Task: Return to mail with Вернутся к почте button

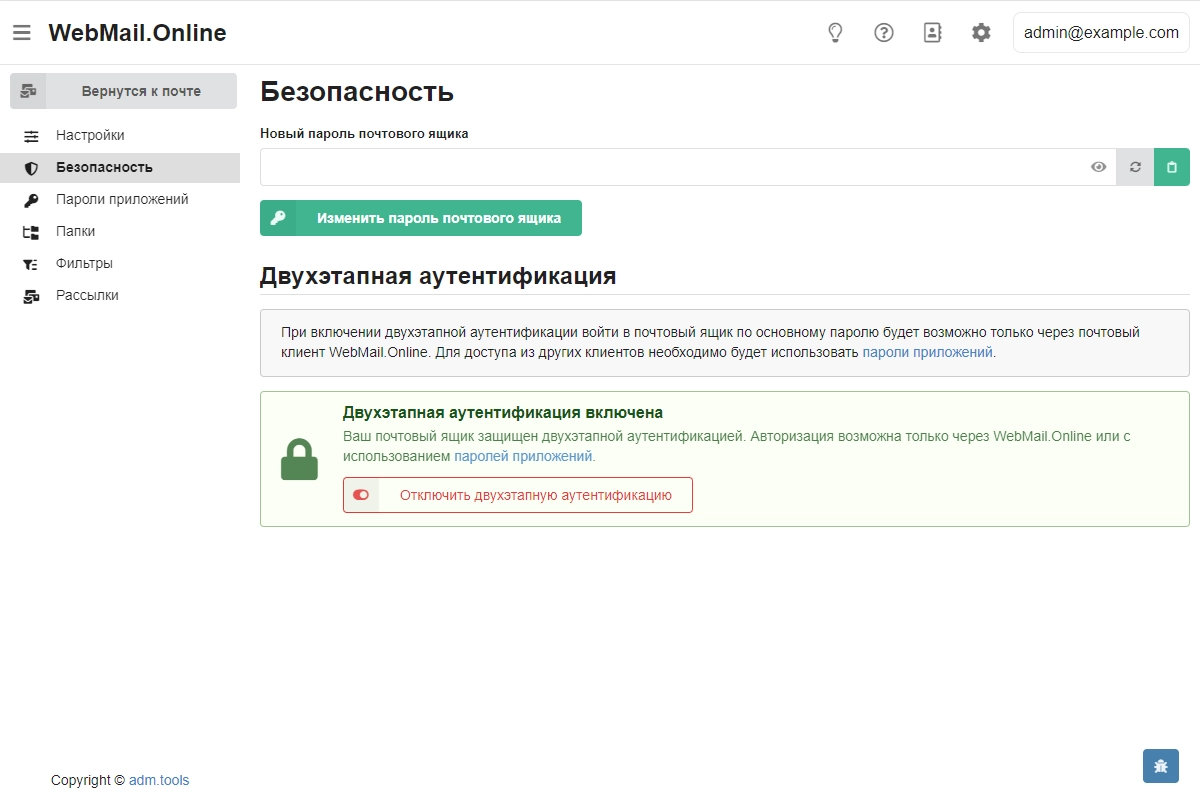Action: tap(124, 91)
